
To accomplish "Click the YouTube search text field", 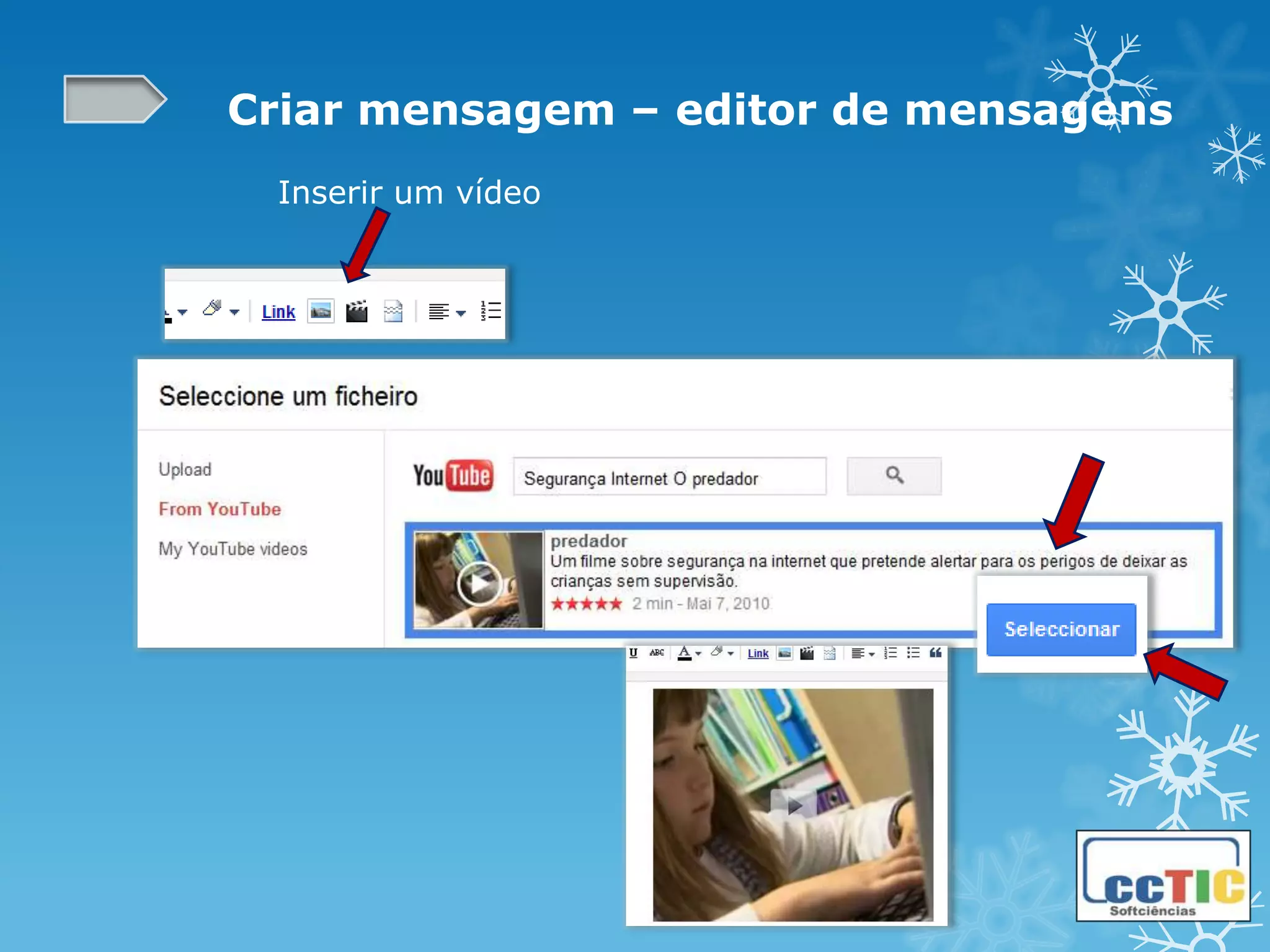I will (670, 477).
